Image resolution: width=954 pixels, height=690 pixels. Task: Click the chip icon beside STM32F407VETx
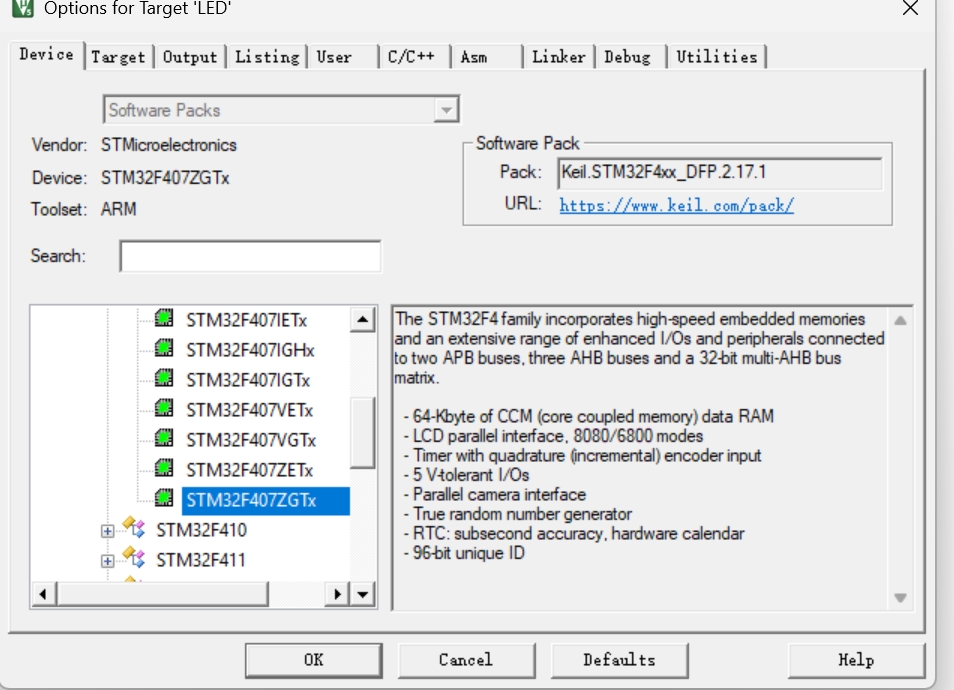(x=164, y=408)
